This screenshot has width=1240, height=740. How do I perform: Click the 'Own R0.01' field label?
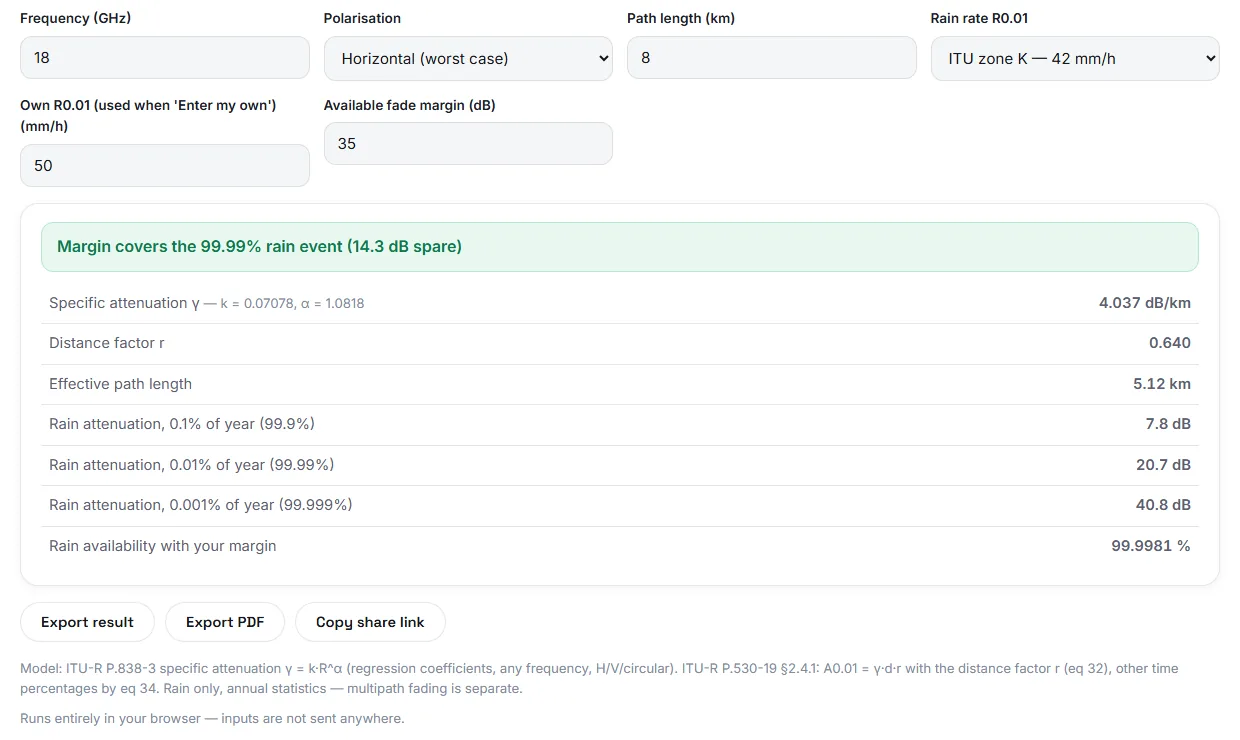(x=148, y=116)
